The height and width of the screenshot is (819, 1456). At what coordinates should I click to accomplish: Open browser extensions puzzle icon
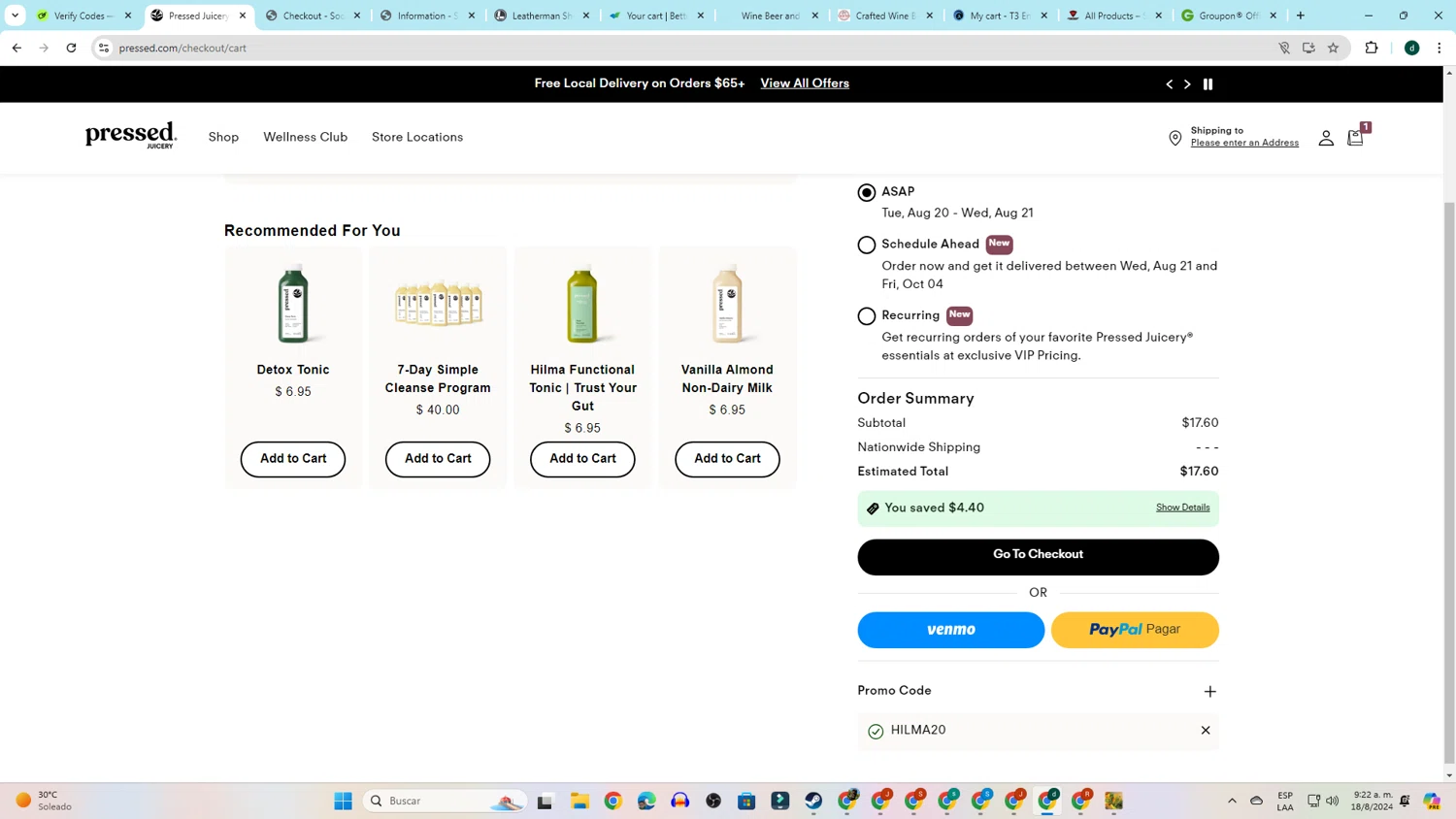click(1372, 48)
